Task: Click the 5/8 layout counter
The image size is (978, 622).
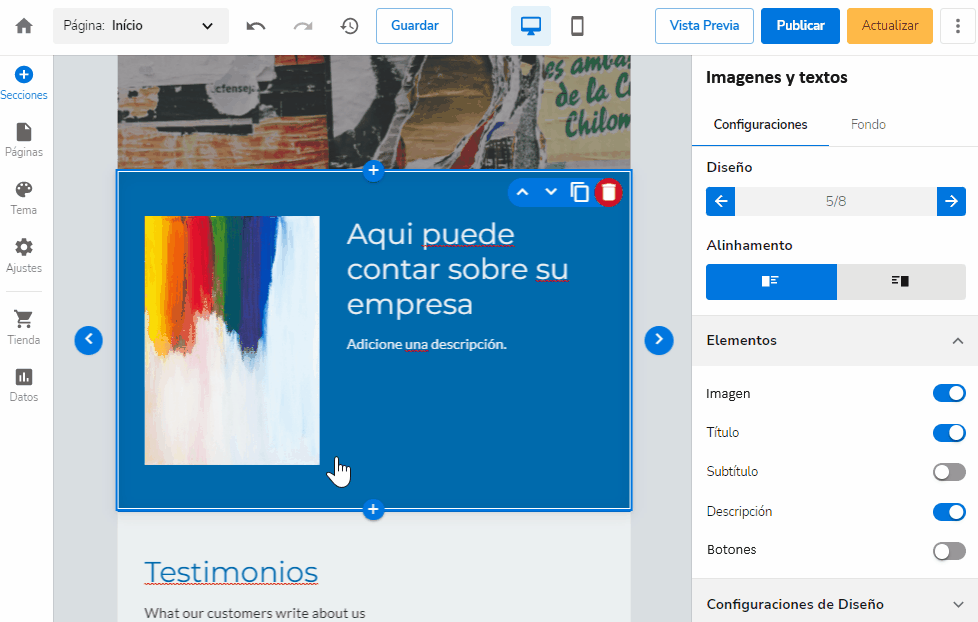Action: (836, 202)
